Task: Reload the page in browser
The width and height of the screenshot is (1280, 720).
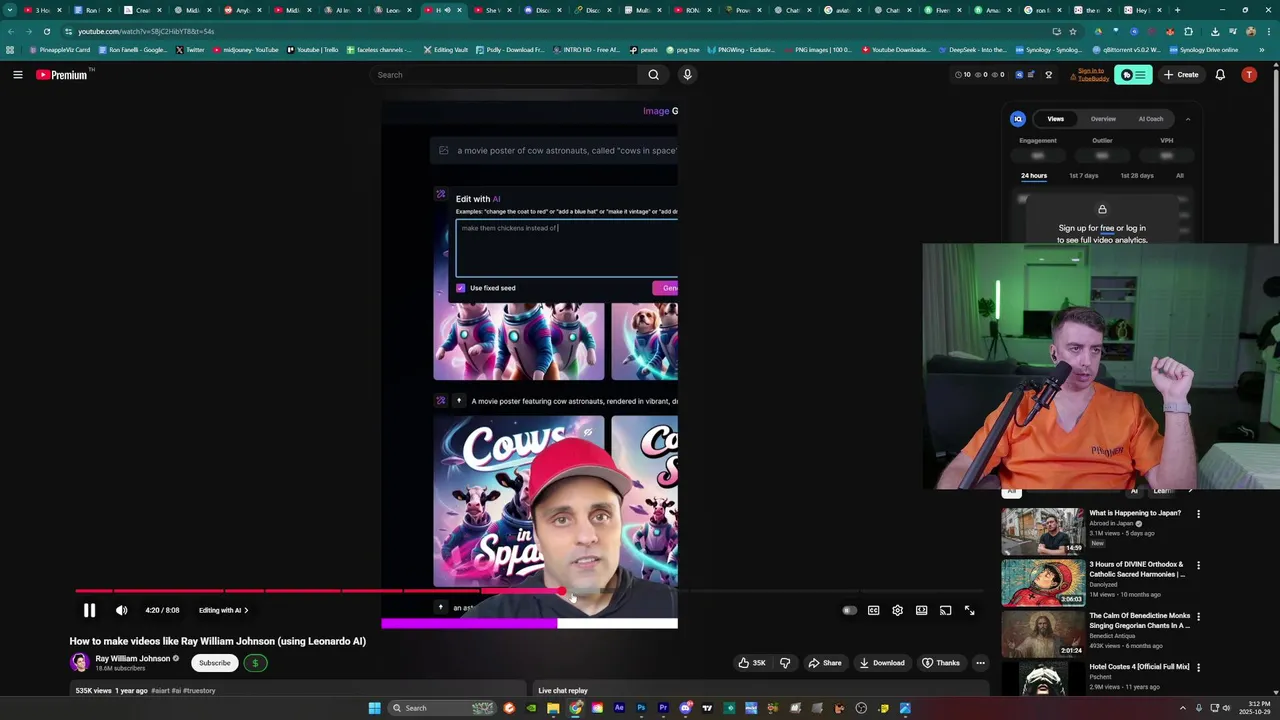Action: click(x=46, y=31)
